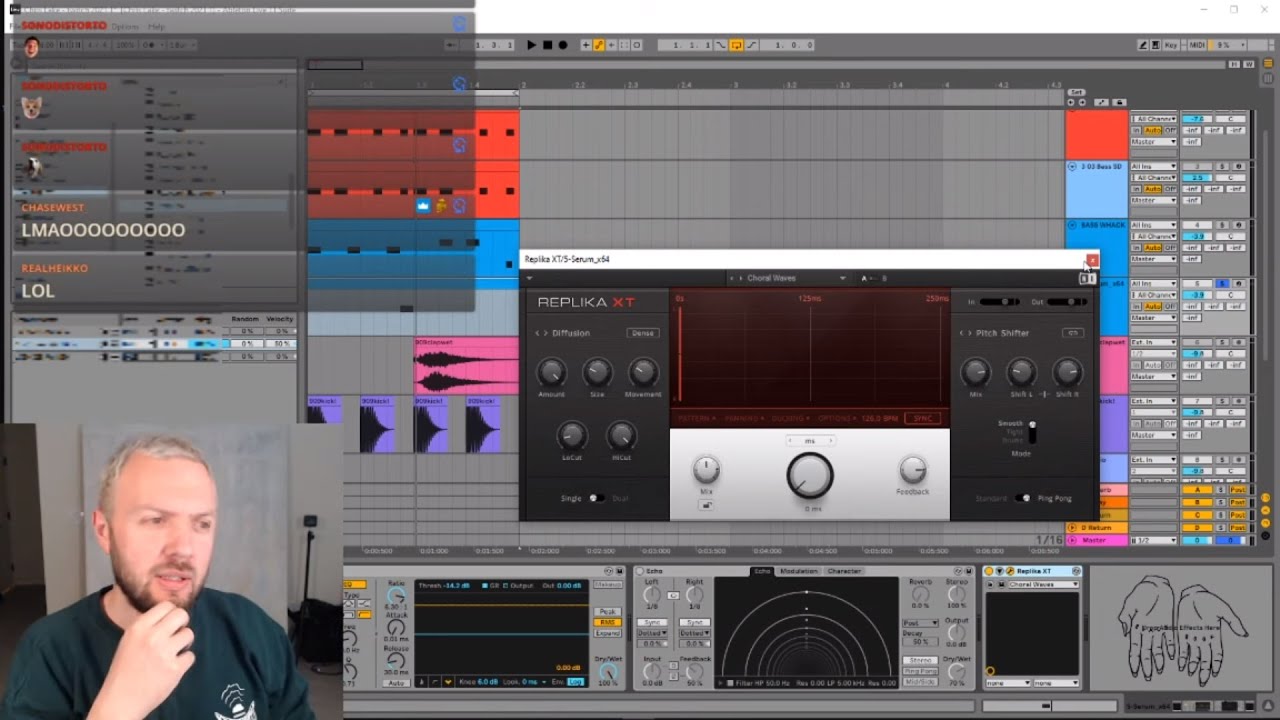Select the Echo Ping Pong mode button
Screen dimensions: 1280x720
point(920,671)
